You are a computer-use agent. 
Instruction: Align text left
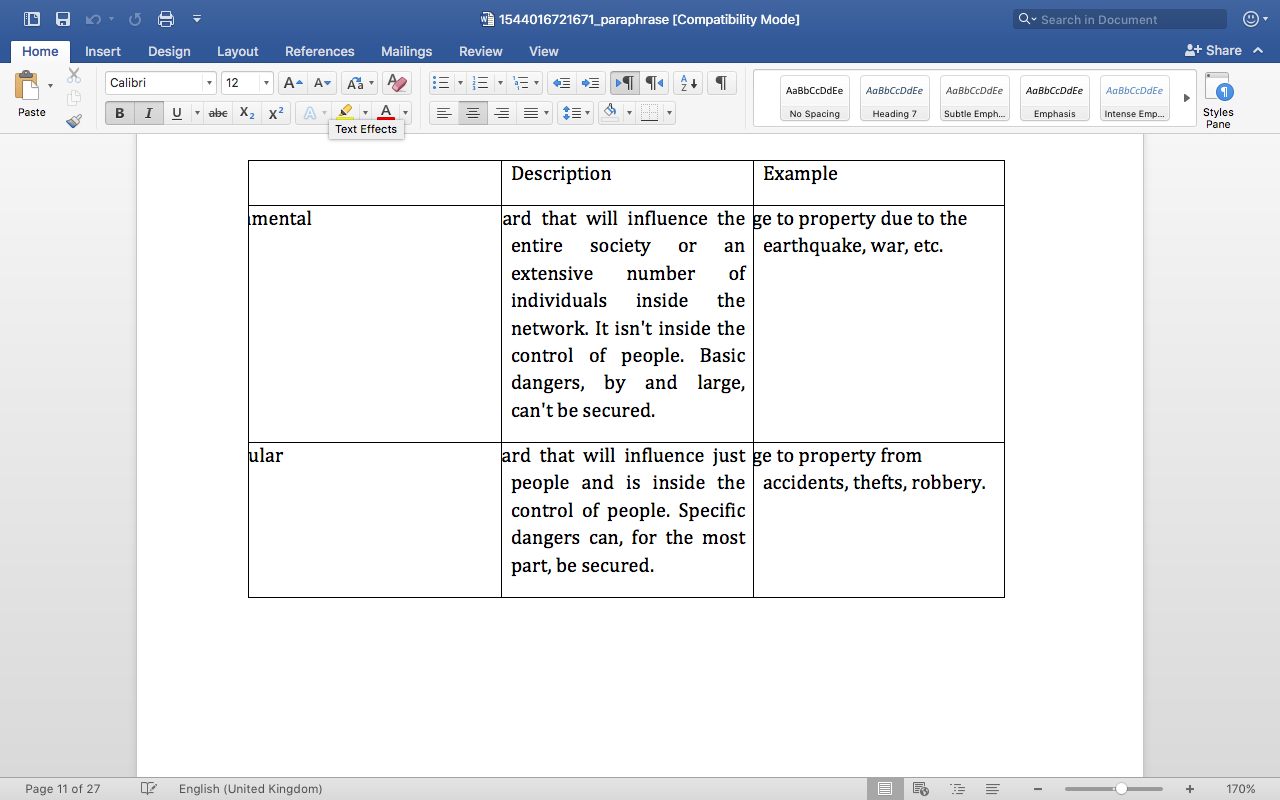coord(444,113)
